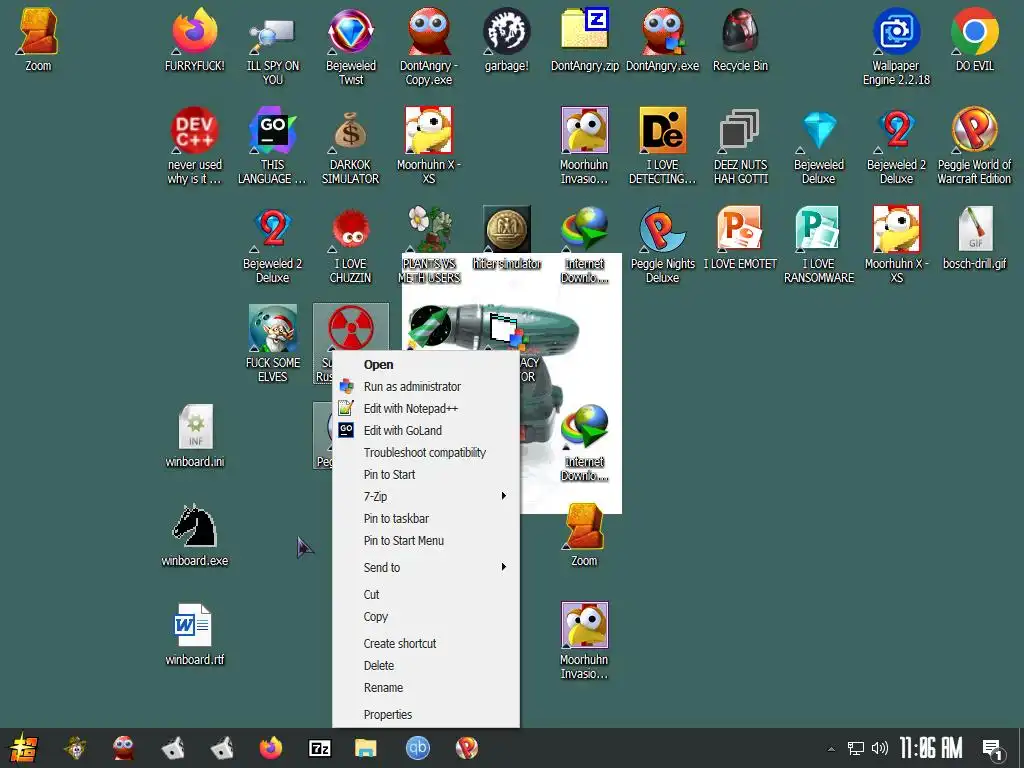
Task: Open the DontAngry - Copy.exe icon
Action: [x=428, y=46]
